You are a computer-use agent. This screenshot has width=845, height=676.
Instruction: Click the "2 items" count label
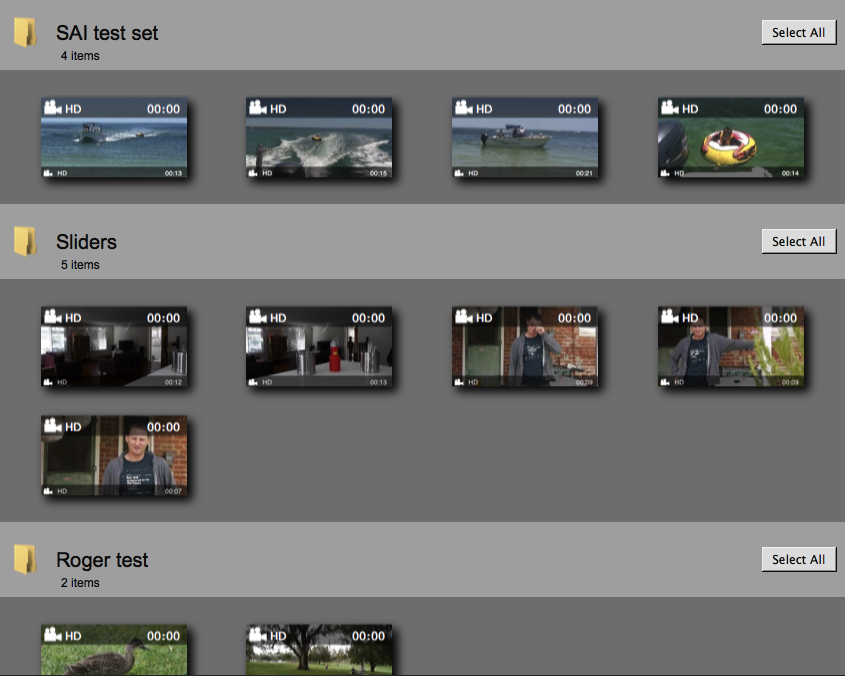(80, 583)
